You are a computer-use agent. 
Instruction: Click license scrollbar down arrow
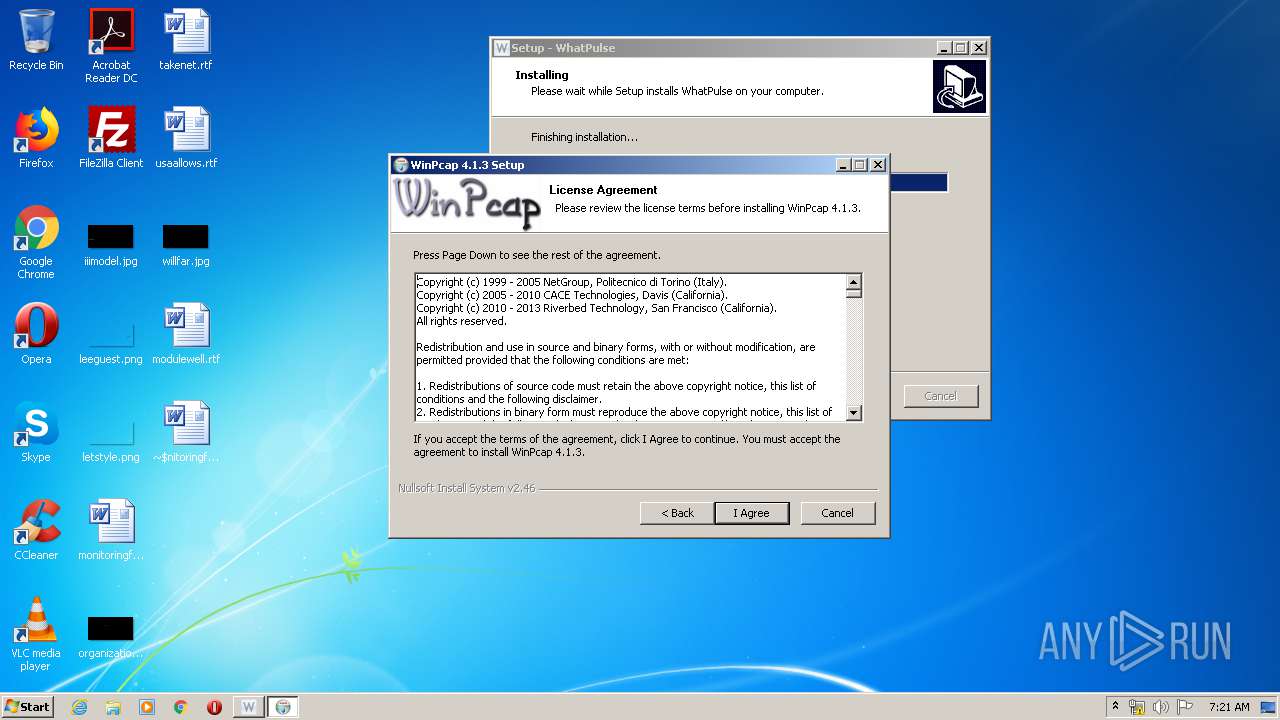pyautogui.click(x=853, y=412)
